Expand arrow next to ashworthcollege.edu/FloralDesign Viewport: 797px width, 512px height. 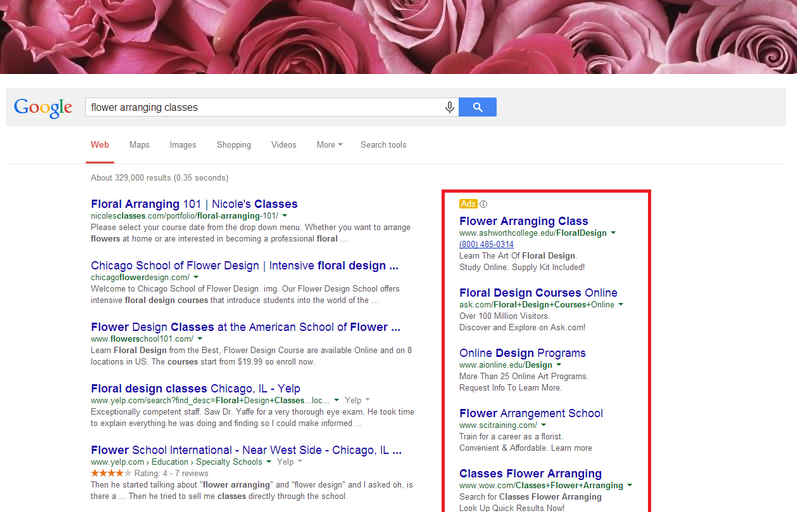614,233
